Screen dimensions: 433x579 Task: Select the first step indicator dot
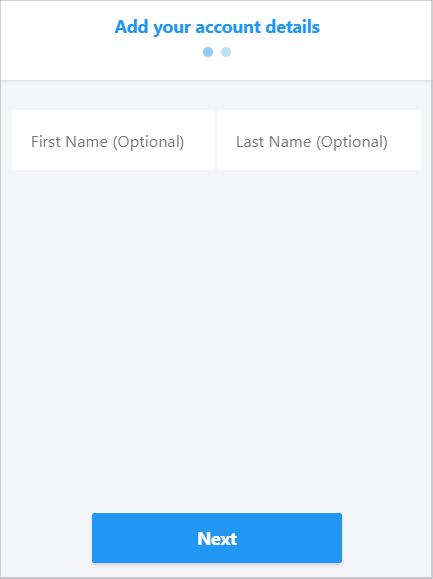tap(208, 52)
